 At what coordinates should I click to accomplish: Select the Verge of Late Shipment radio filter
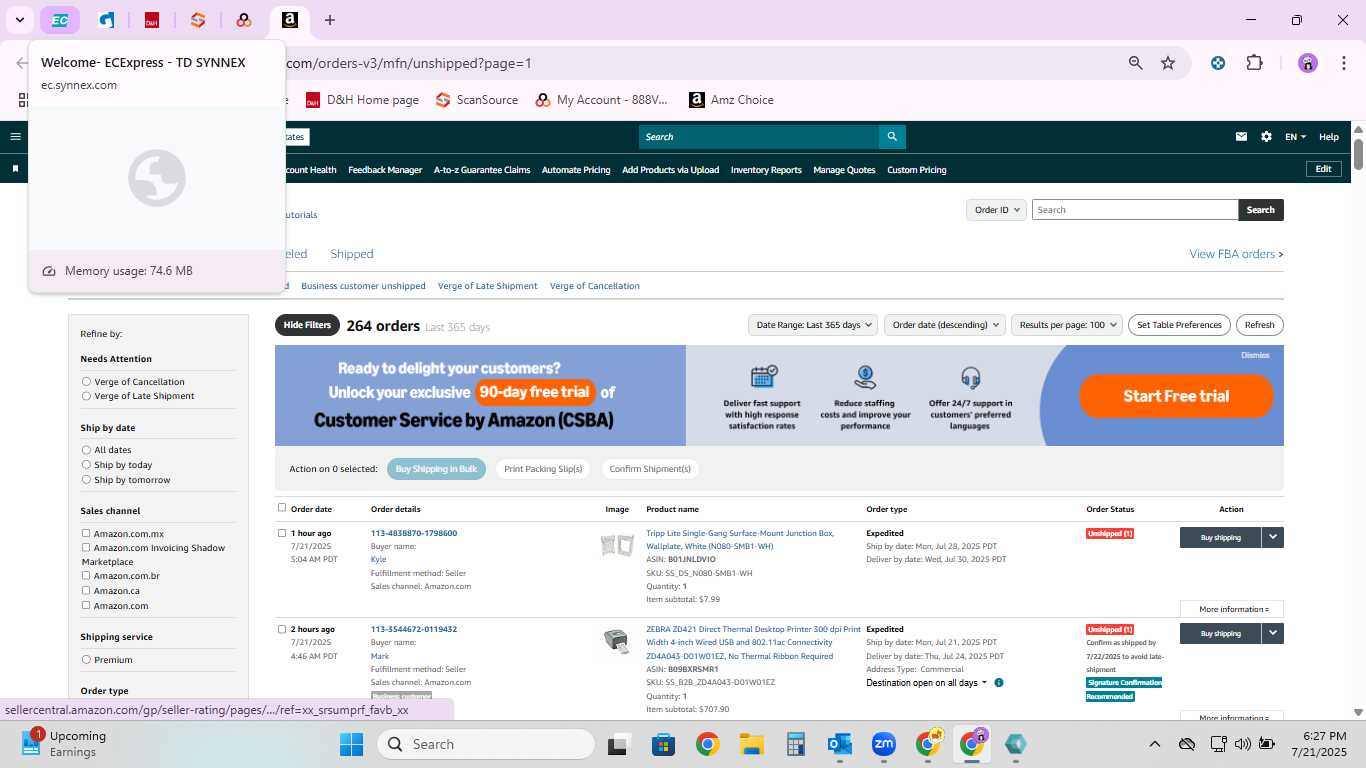click(86, 396)
